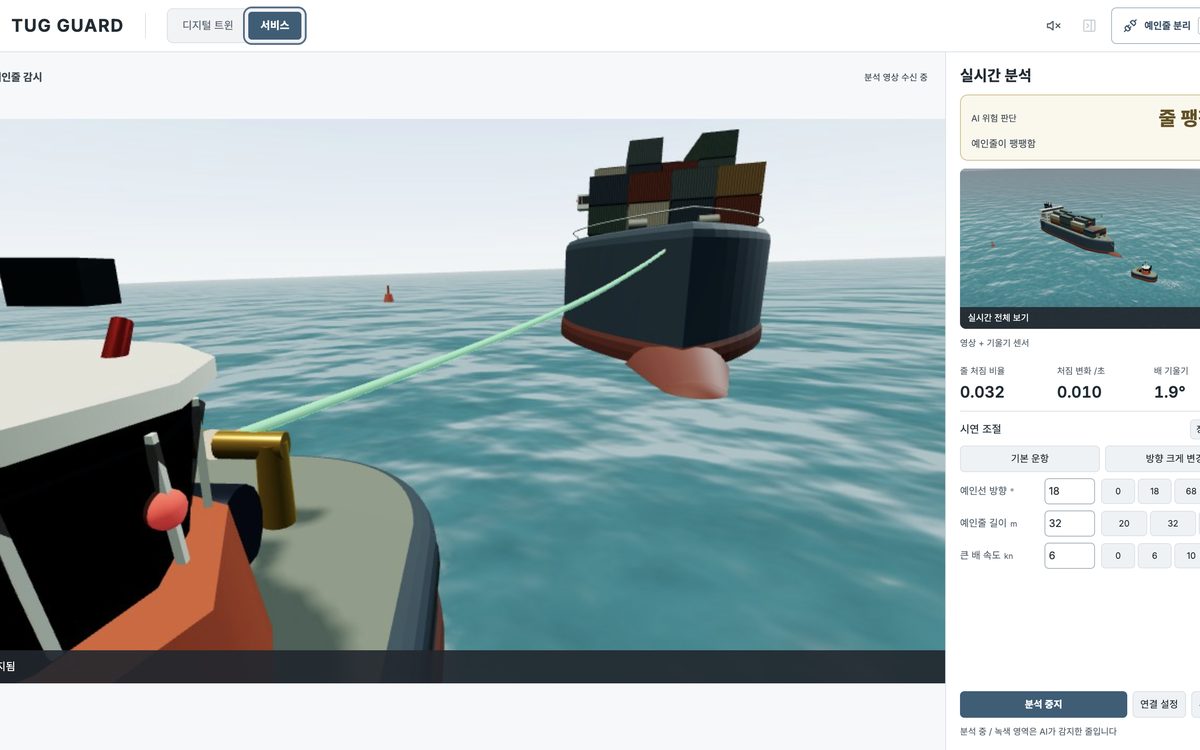The height and width of the screenshot is (750, 1200).
Task: Focus the 예인줄 길이 input field
Action: pyautogui.click(x=1069, y=523)
